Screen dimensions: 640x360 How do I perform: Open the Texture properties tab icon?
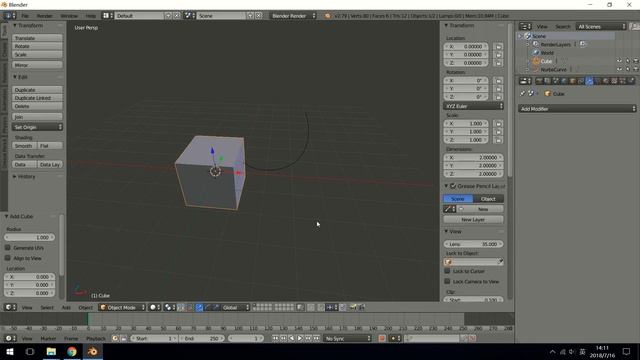pos(613,81)
